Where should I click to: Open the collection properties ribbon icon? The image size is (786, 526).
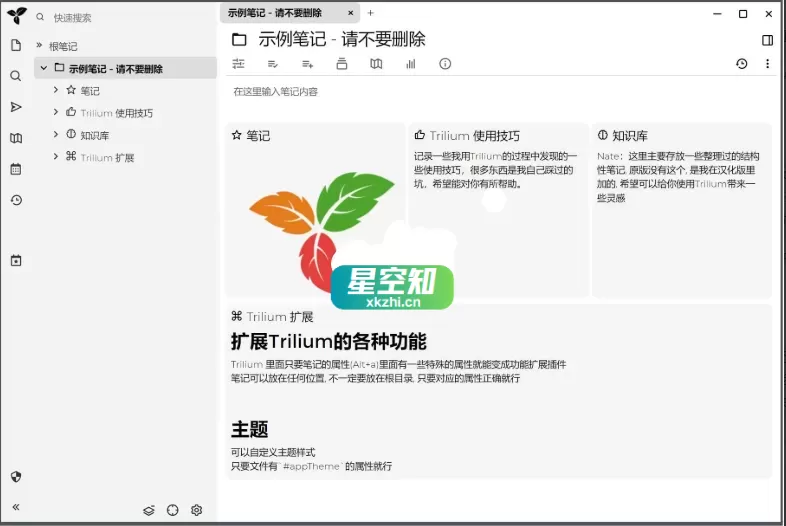(342, 64)
